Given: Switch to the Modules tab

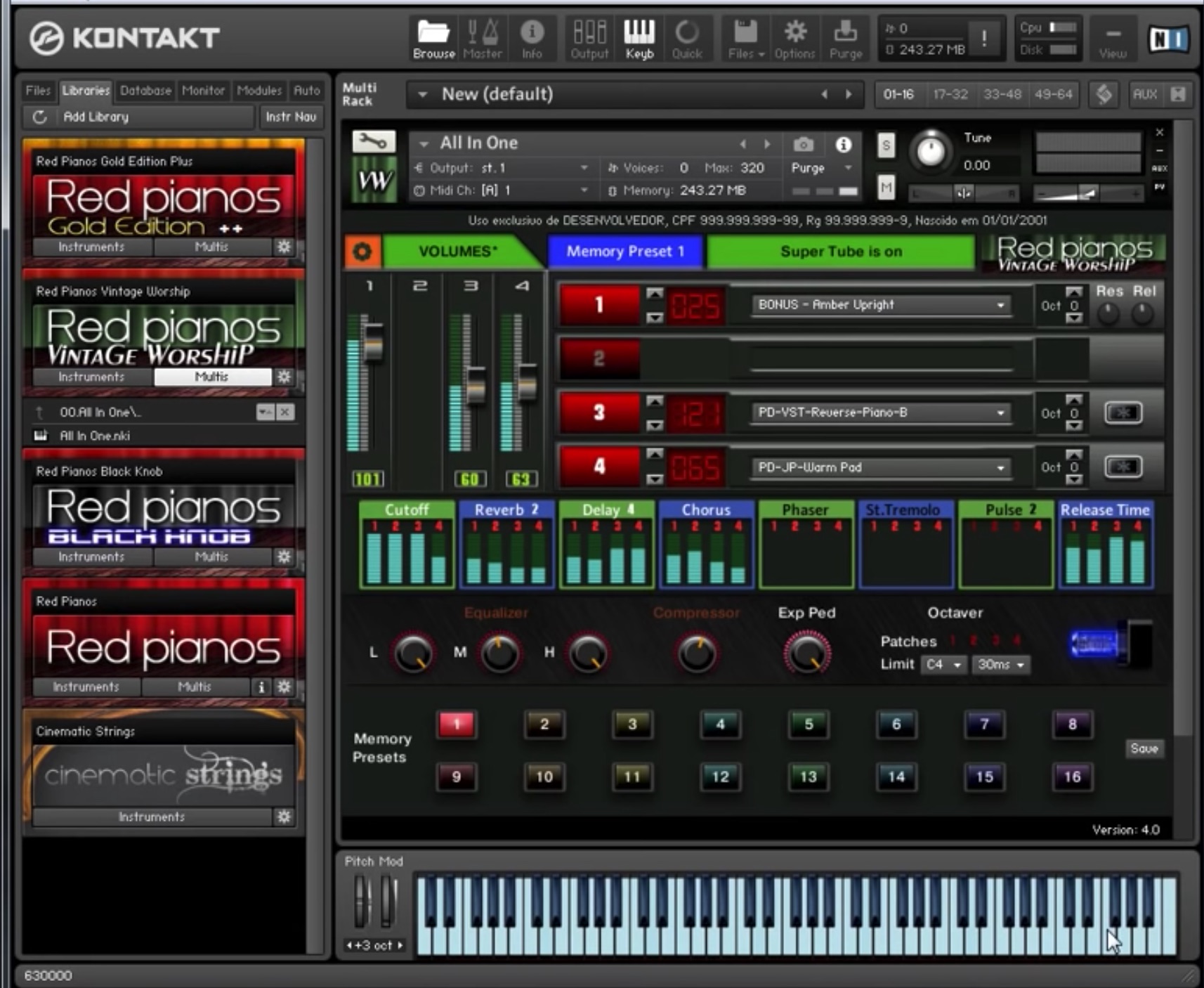Looking at the screenshot, I should 259,91.
